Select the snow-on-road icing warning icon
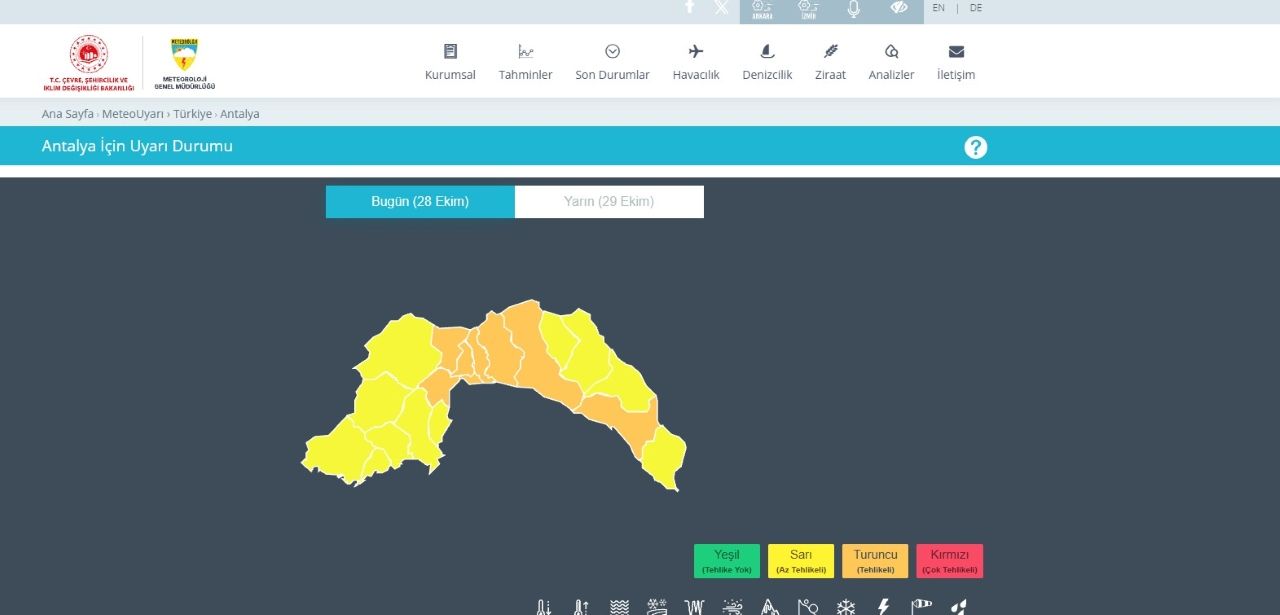The width and height of the screenshot is (1280, 615). [x=657, y=607]
